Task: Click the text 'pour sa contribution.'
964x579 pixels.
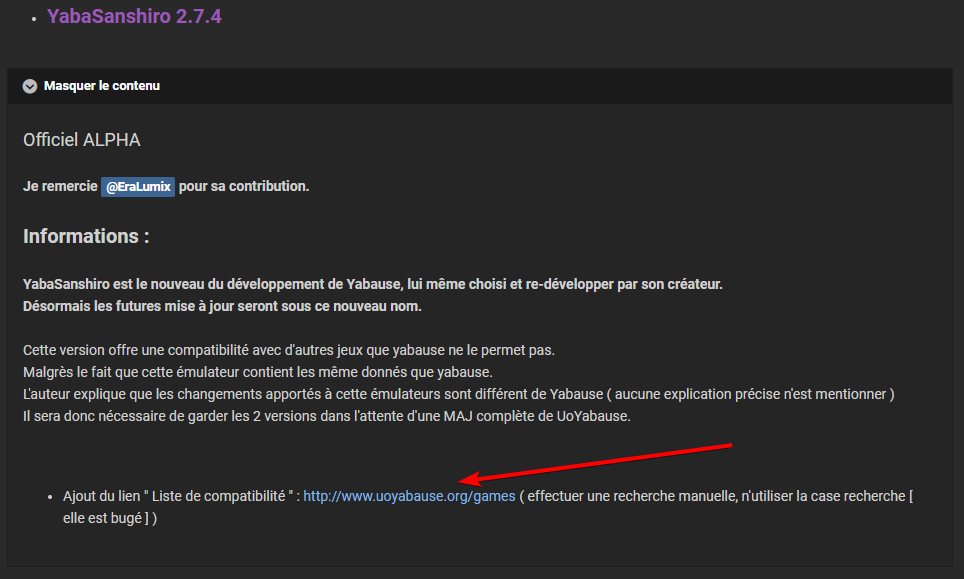Action: pos(244,186)
